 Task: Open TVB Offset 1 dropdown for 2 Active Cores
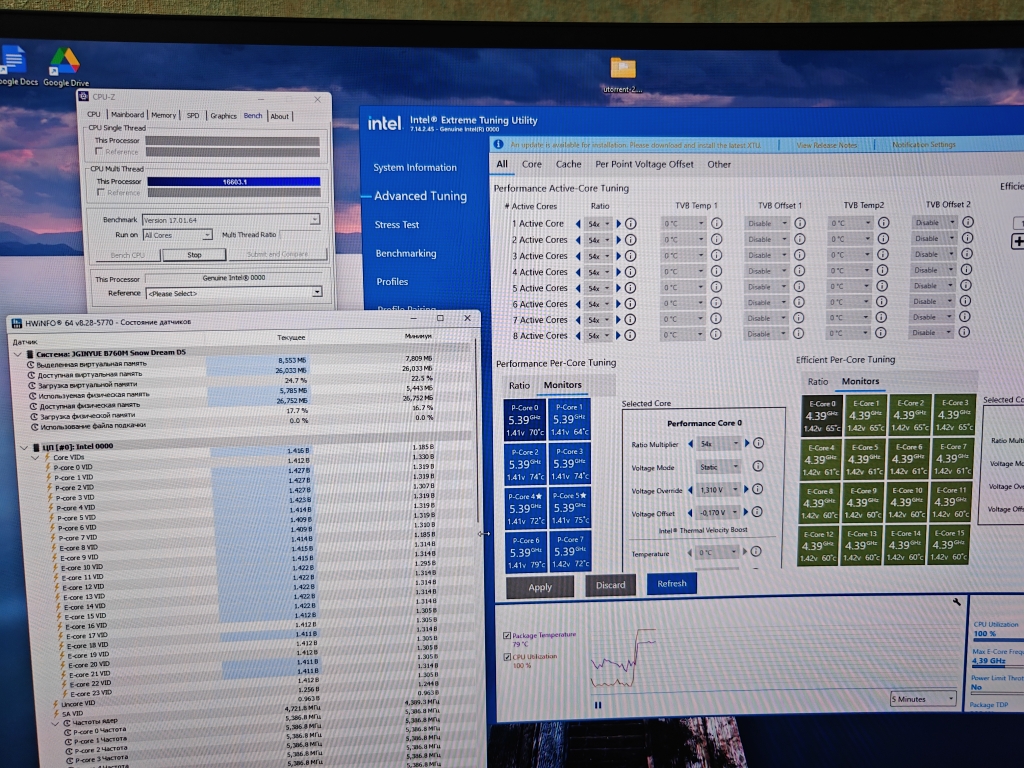coord(766,239)
